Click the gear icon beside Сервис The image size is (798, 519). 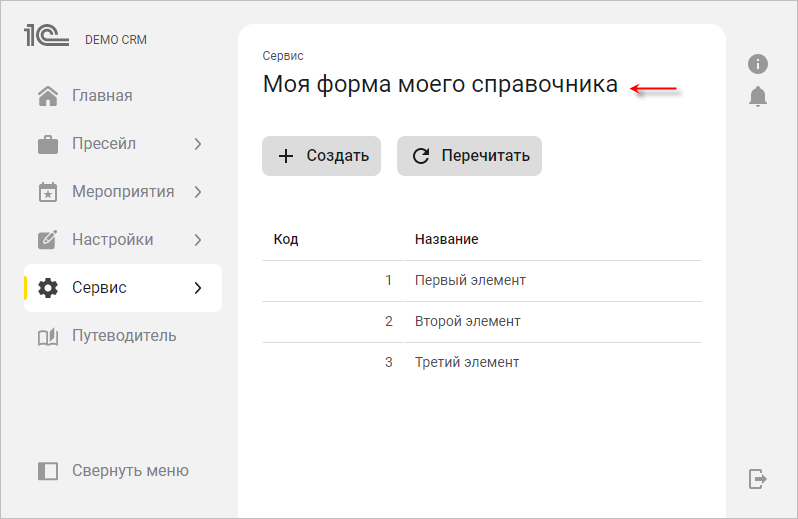(x=48, y=288)
